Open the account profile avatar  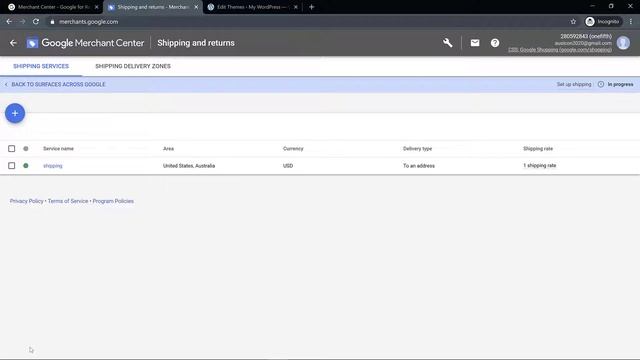pyautogui.click(x=623, y=43)
